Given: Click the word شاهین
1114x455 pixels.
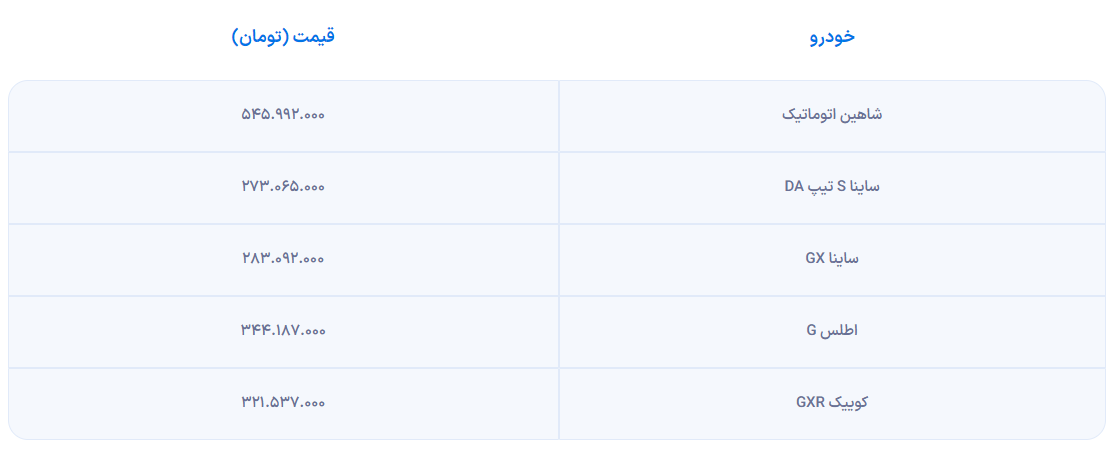Looking at the screenshot, I should click(x=863, y=115).
